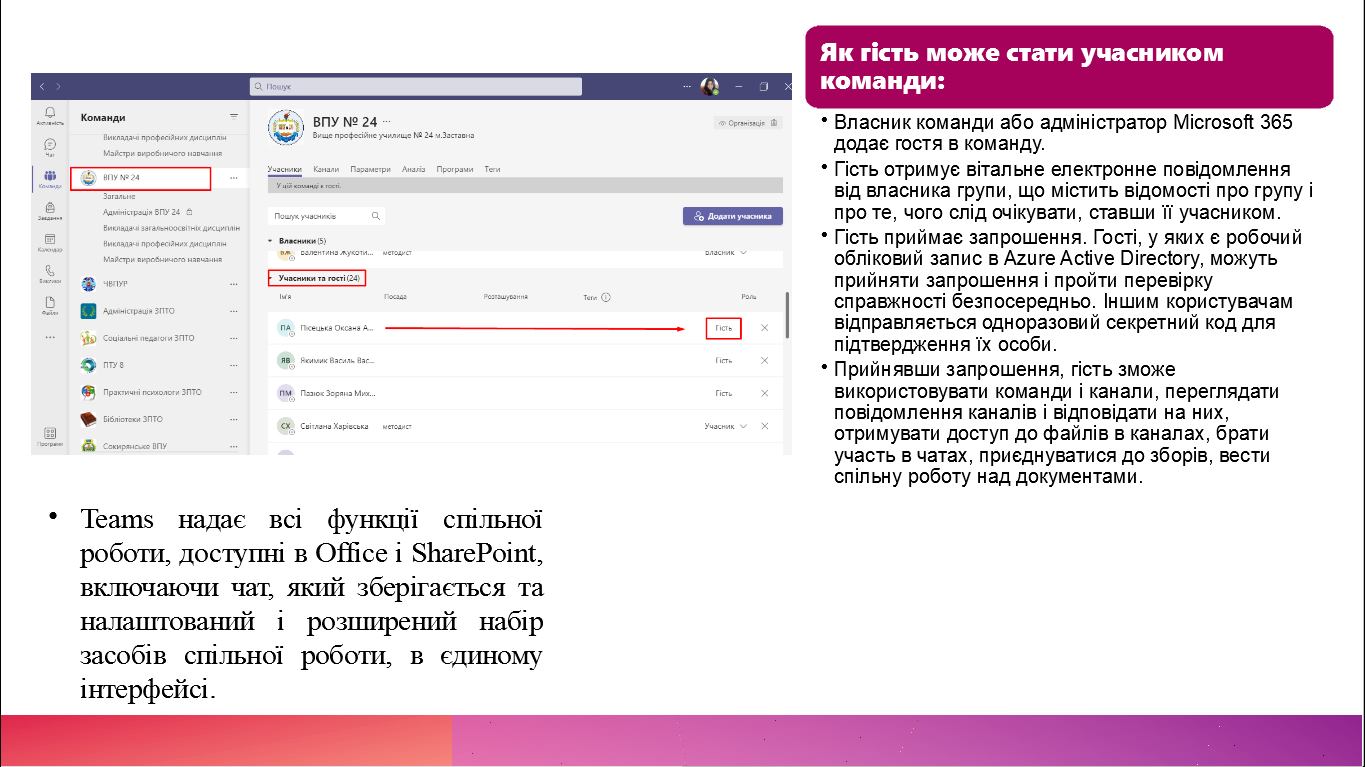Viewport: 1365px width, 767px height.
Task: Open the Calendar sidebar icon
Action: click(50, 242)
